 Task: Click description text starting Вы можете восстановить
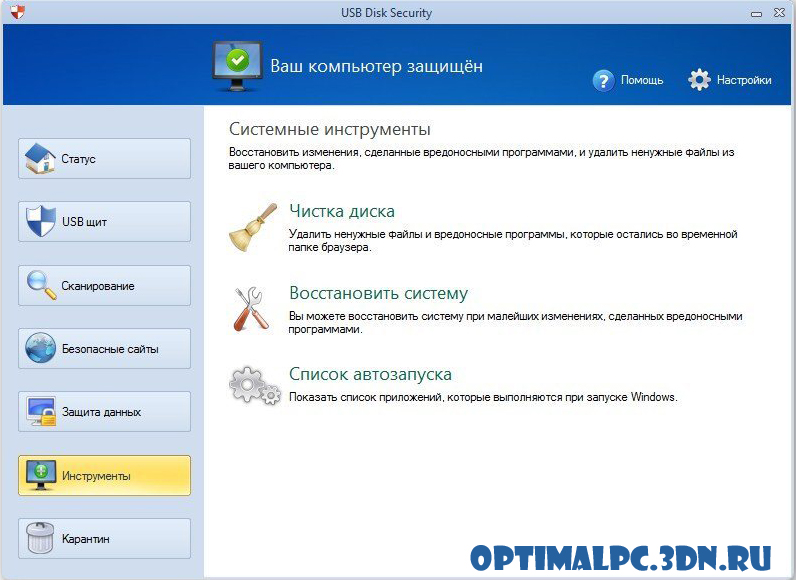click(515, 322)
